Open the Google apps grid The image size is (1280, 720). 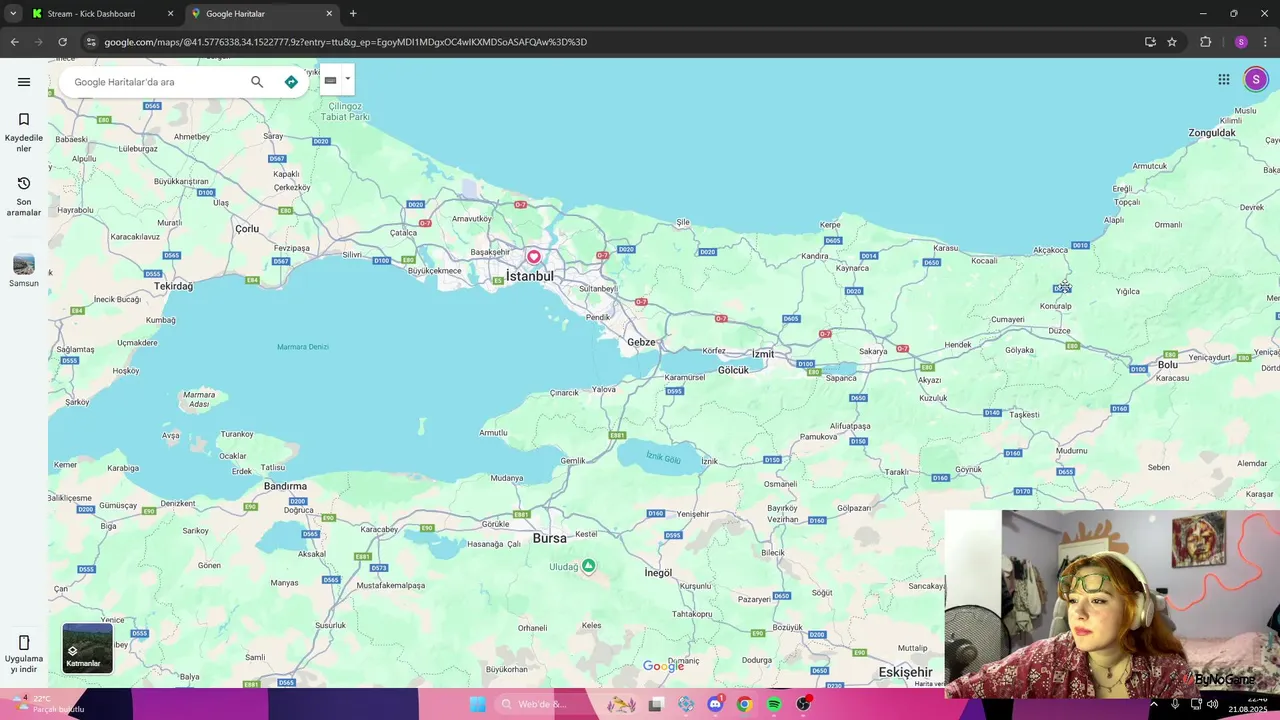pos(1224,80)
